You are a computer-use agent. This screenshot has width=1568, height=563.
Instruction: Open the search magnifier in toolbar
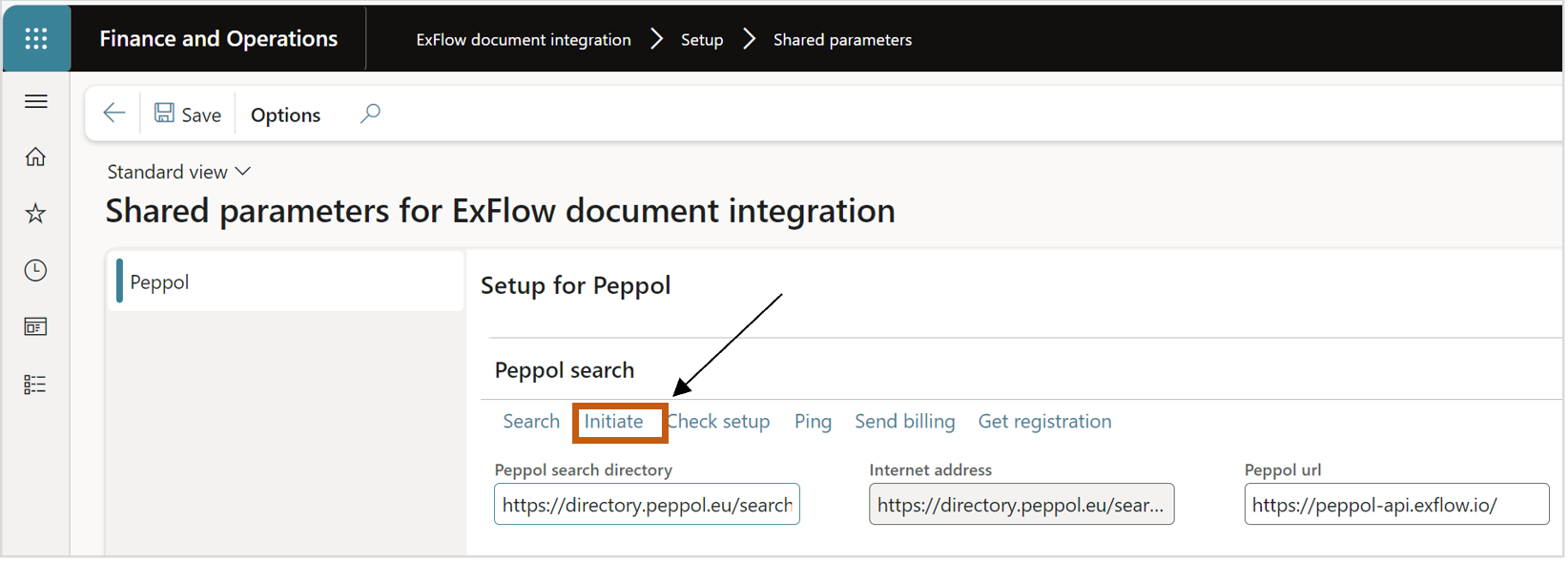point(370,114)
